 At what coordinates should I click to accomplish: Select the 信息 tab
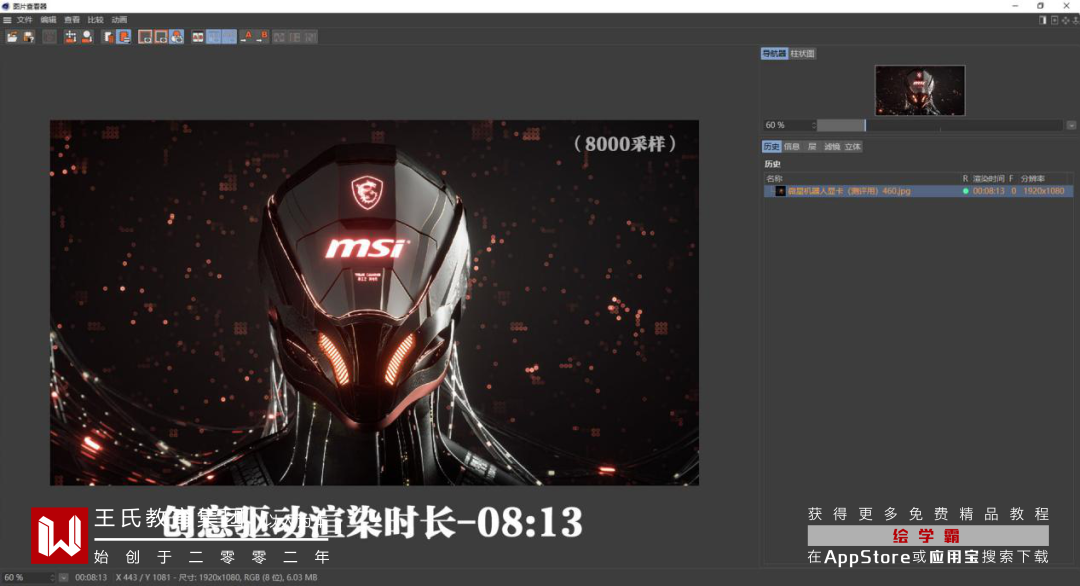[x=792, y=147]
